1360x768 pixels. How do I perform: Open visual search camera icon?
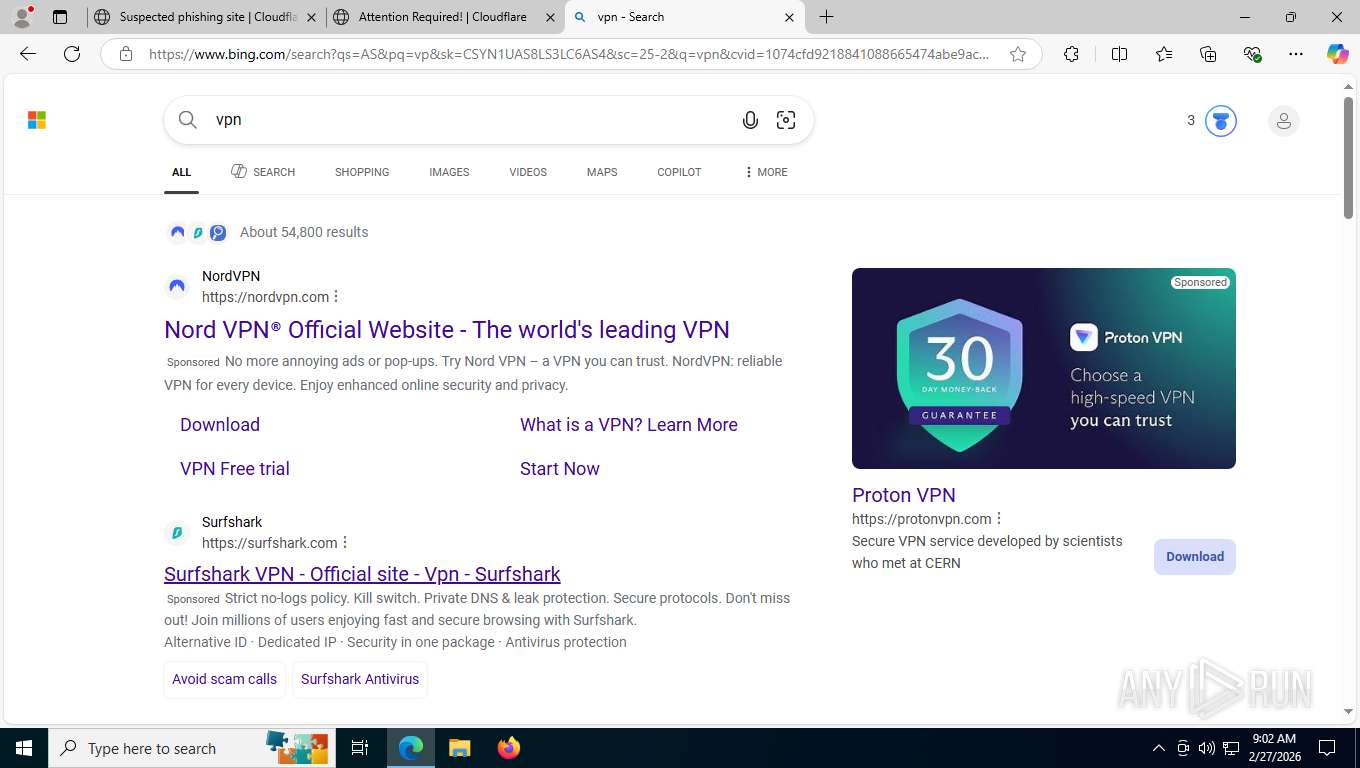pyautogui.click(x=786, y=120)
